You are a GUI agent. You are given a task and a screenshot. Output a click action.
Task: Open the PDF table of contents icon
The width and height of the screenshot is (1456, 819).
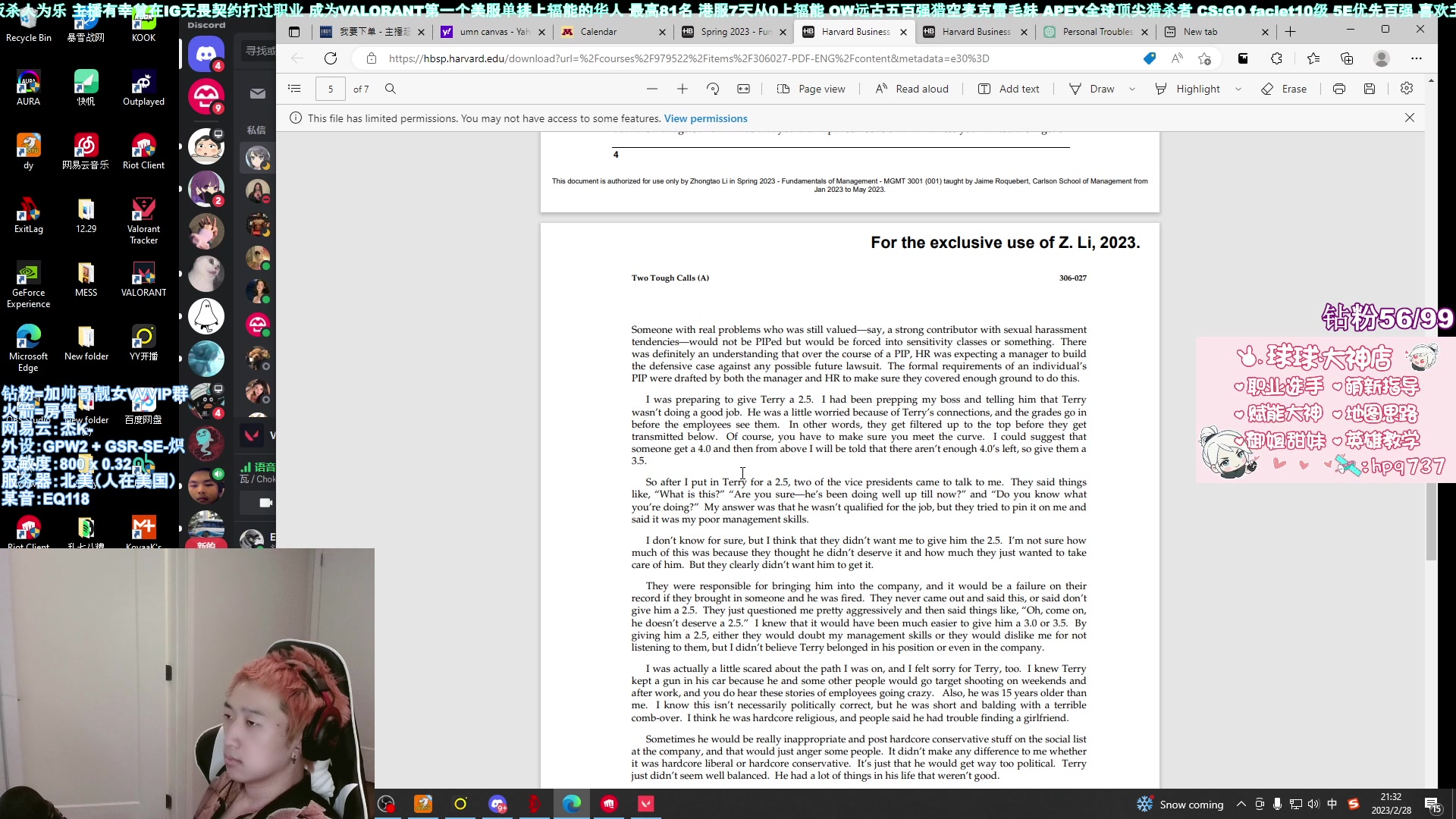pyautogui.click(x=294, y=89)
